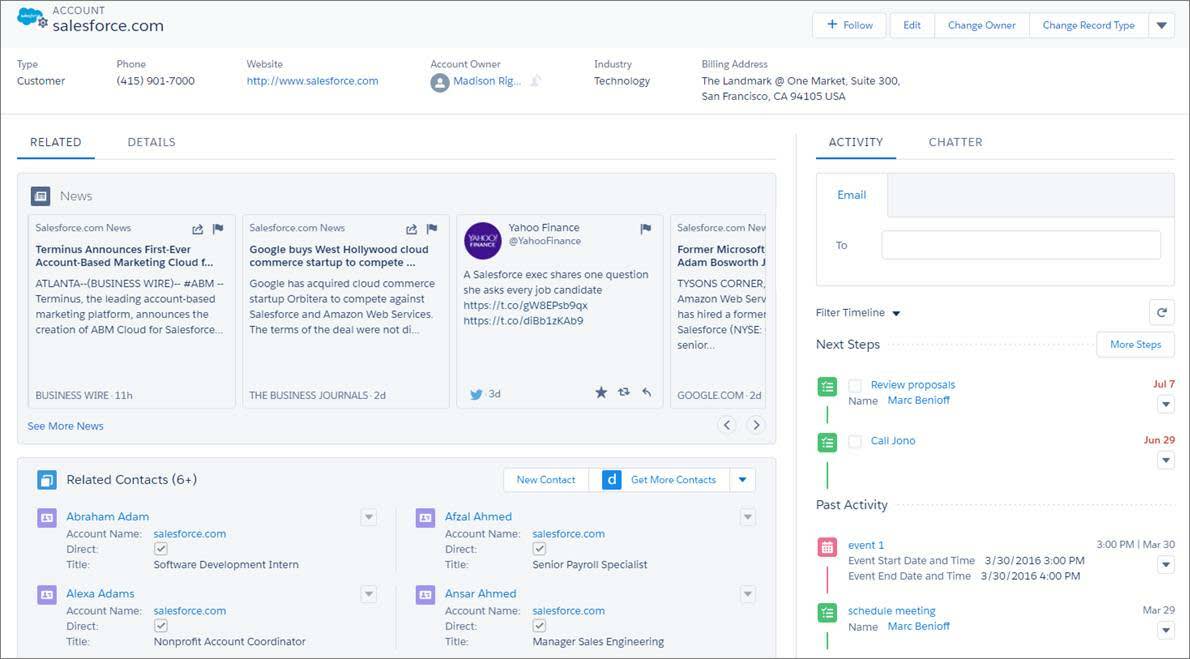Open the dropdown beside Change Record Type

(1162, 25)
